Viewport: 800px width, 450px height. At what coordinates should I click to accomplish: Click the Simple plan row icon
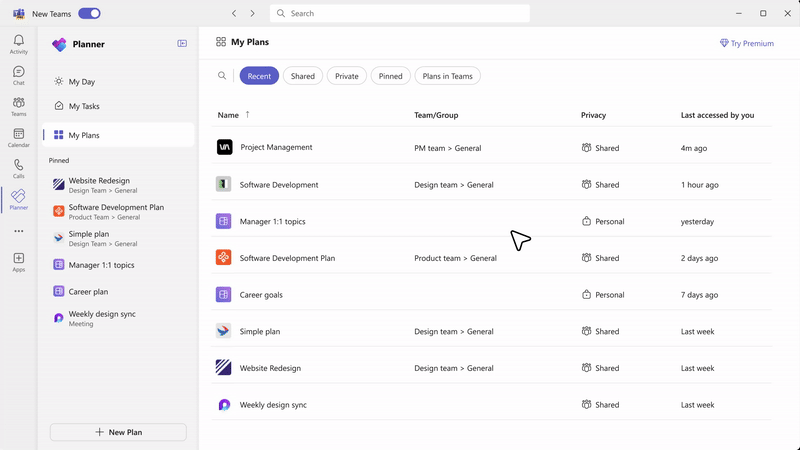(223, 331)
